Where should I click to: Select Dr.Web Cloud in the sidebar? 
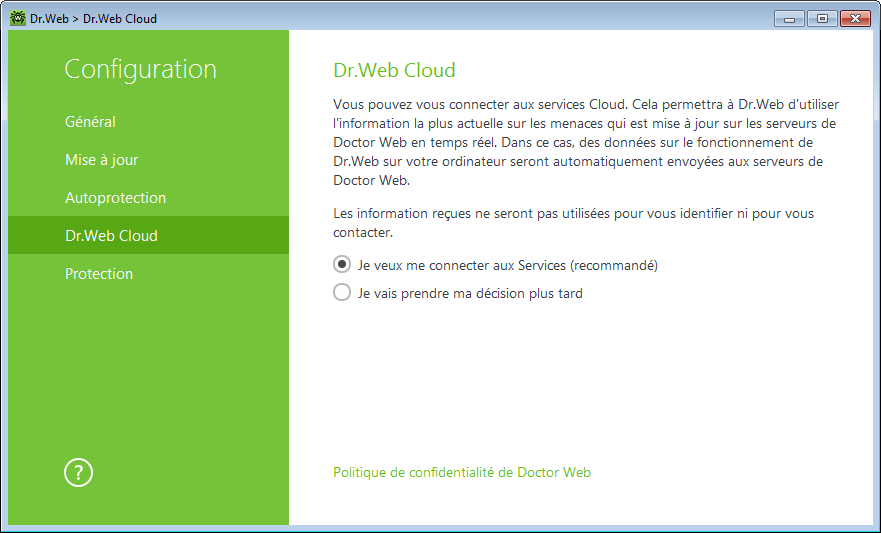tap(148, 235)
